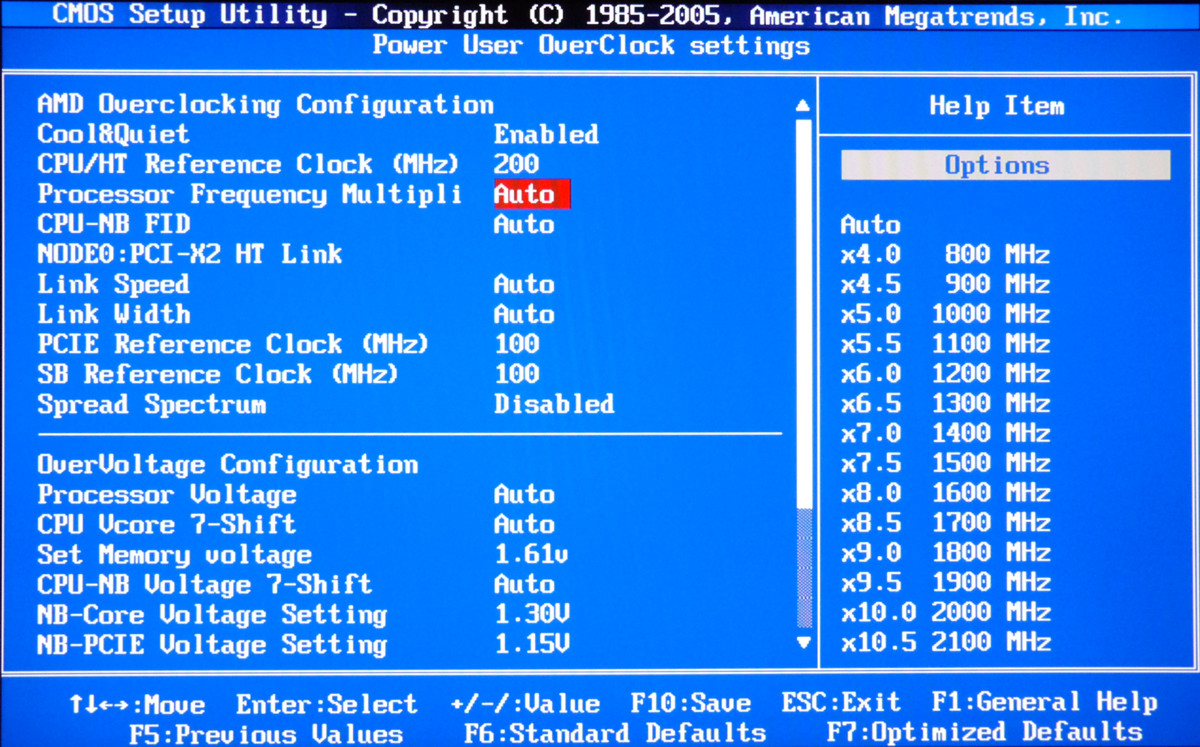The height and width of the screenshot is (747, 1200).
Task: Click the AMD Overclocking Configuration heading
Action: [265, 105]
